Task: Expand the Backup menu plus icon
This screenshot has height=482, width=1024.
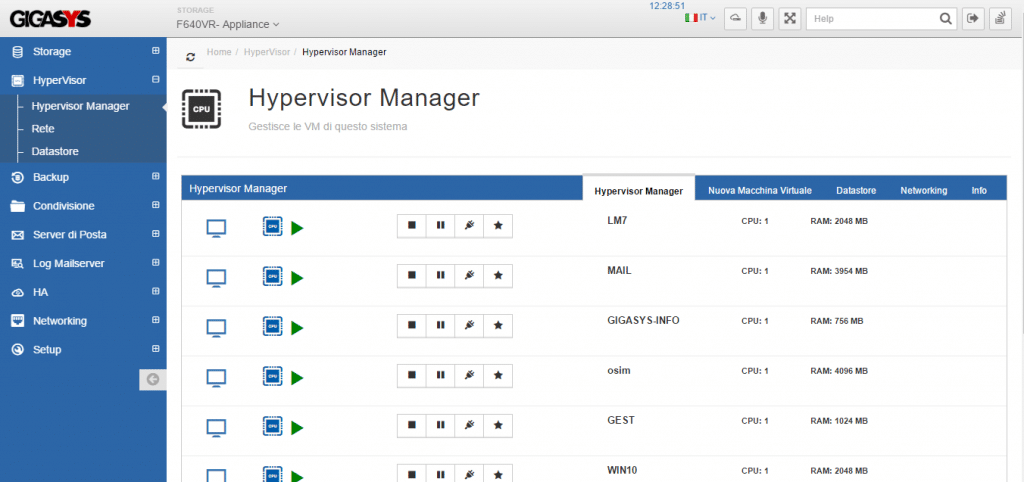Action: tap(155, 176)
